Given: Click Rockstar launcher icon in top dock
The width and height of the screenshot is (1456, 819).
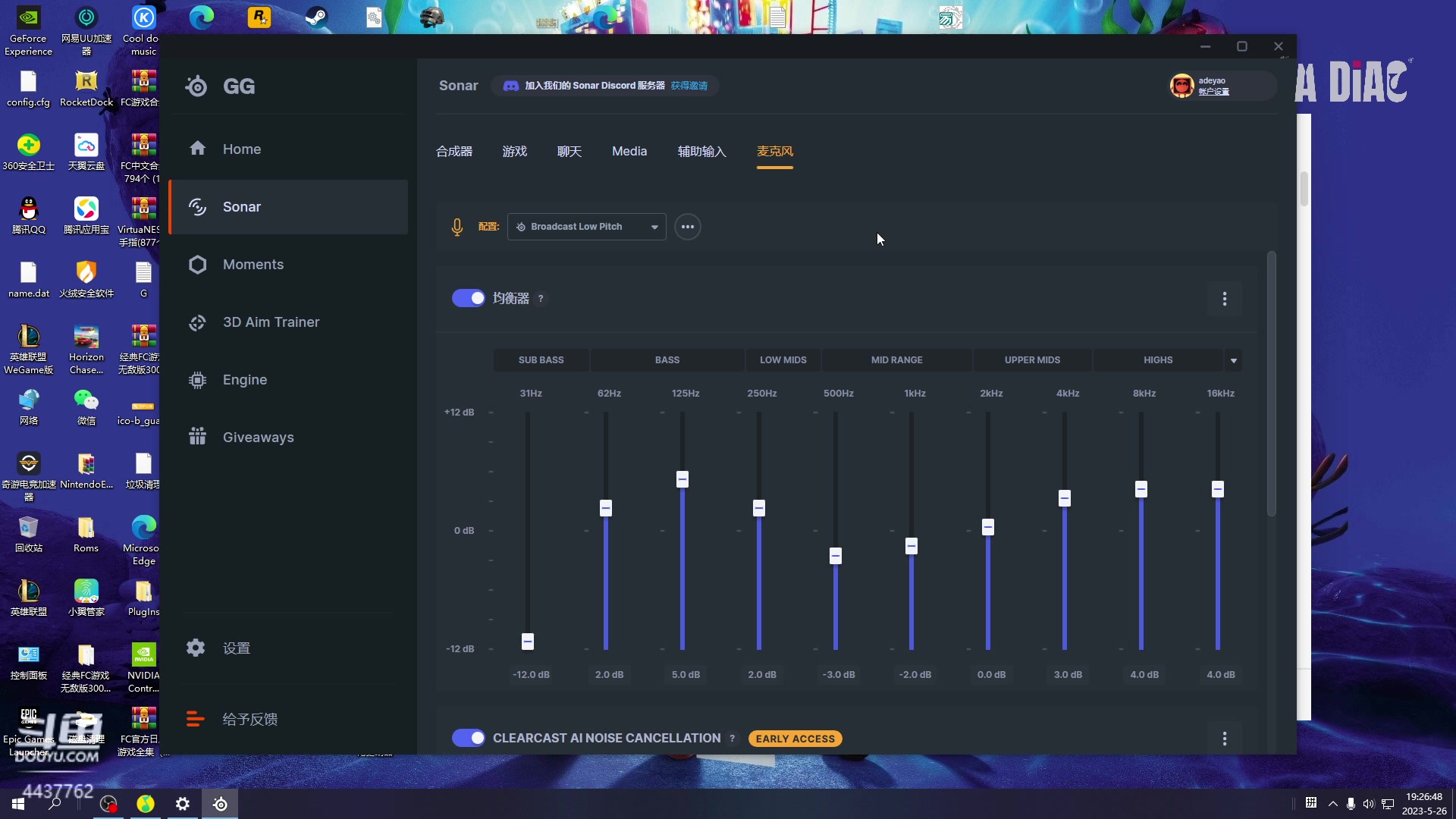Looking at the screenshot, I should (x=259, y=17).
